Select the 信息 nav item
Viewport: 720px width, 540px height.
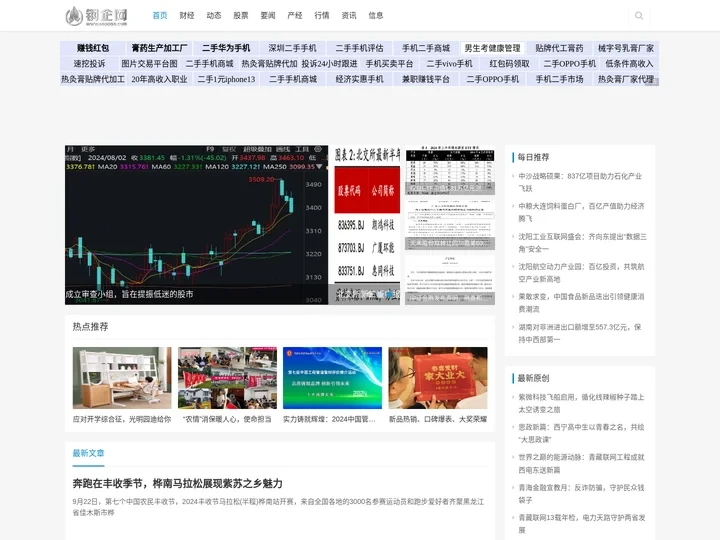point(376,16)
